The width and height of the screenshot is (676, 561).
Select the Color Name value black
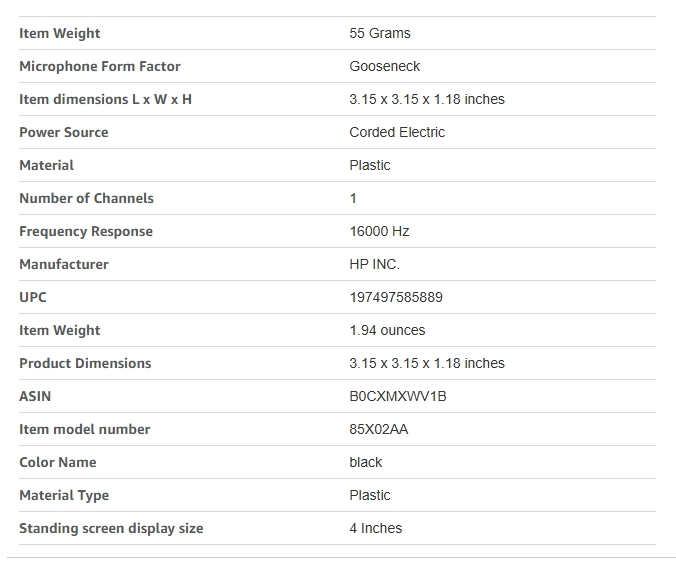[x=366, y=462]
